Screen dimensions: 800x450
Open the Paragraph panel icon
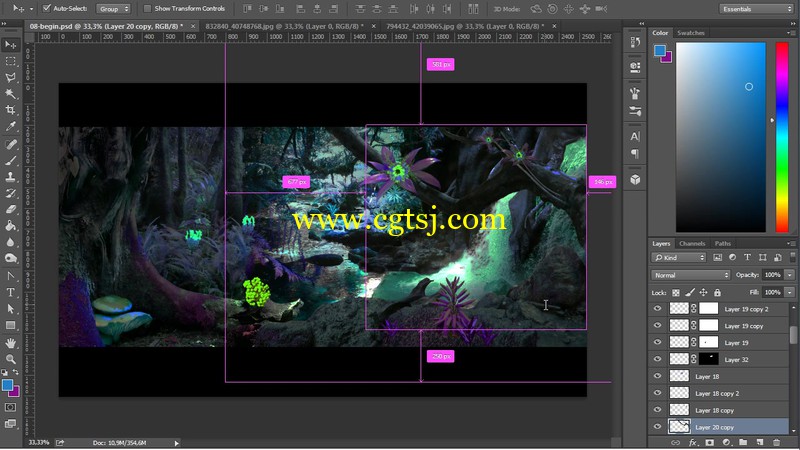click(635, 154)
